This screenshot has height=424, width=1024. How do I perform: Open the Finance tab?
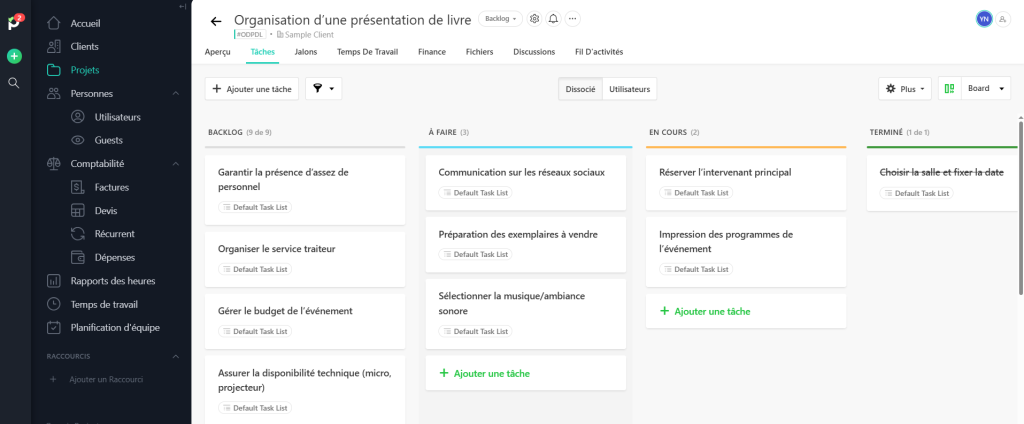coord(432,52)
